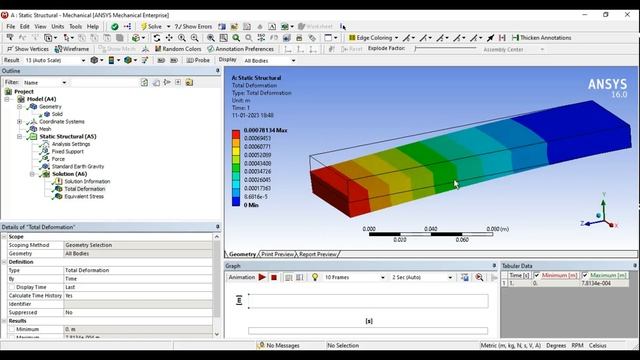Screen dimensions: 640x360
Task: Click the Rotate view icon
Action: (x=157, y=38)
